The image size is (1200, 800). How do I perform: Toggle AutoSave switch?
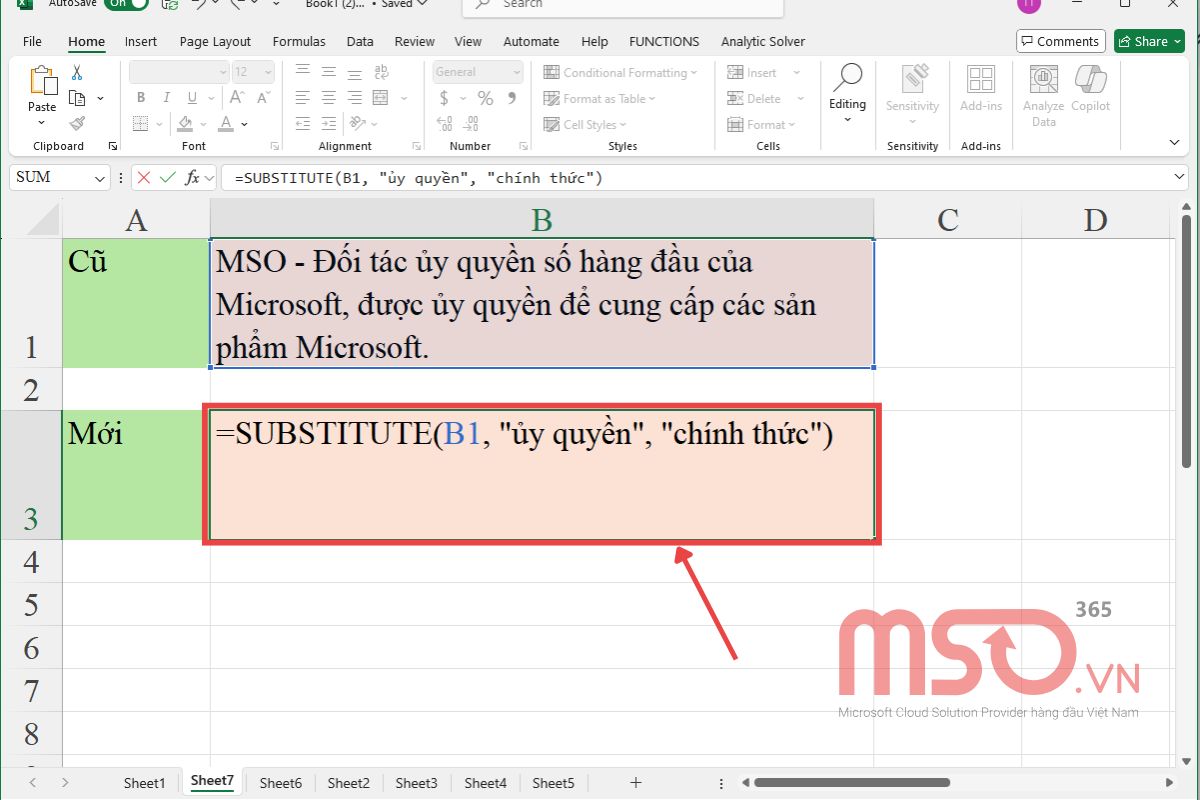[x=126, y=4]
